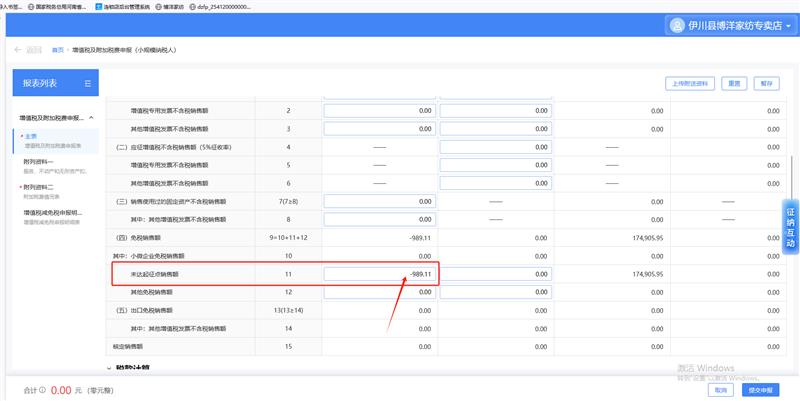Collapse the 报表列表 panel via menu icon
Image resolution: width=800 pixels, height=401 pixels.
88,83
